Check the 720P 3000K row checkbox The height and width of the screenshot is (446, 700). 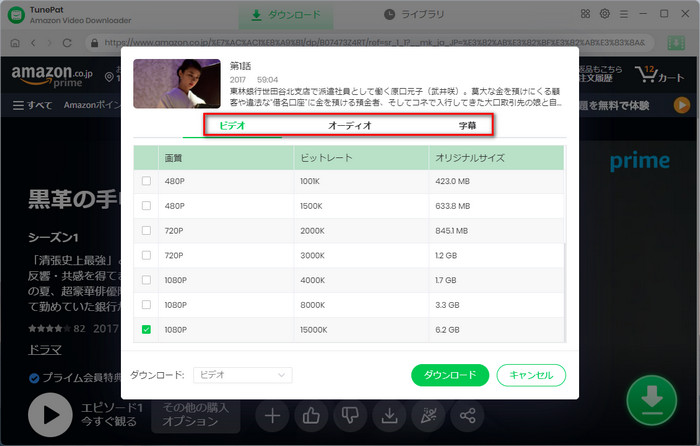tap(146, 255)
